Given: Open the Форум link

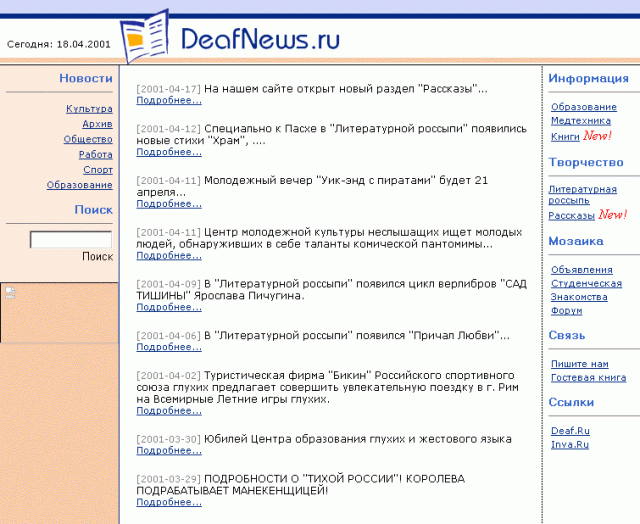Looking at the screenshot, I should click(x=567, y=311).
